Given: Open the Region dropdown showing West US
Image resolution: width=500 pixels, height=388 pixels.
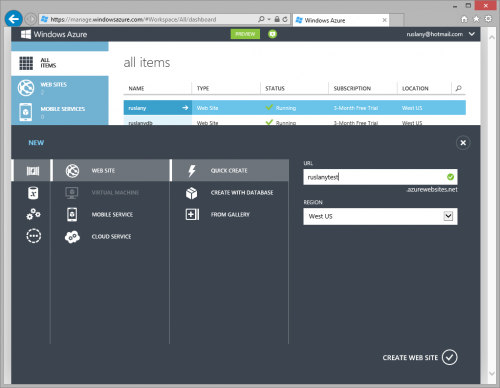Looking at the screenshot, I should (x=380, y=216).
